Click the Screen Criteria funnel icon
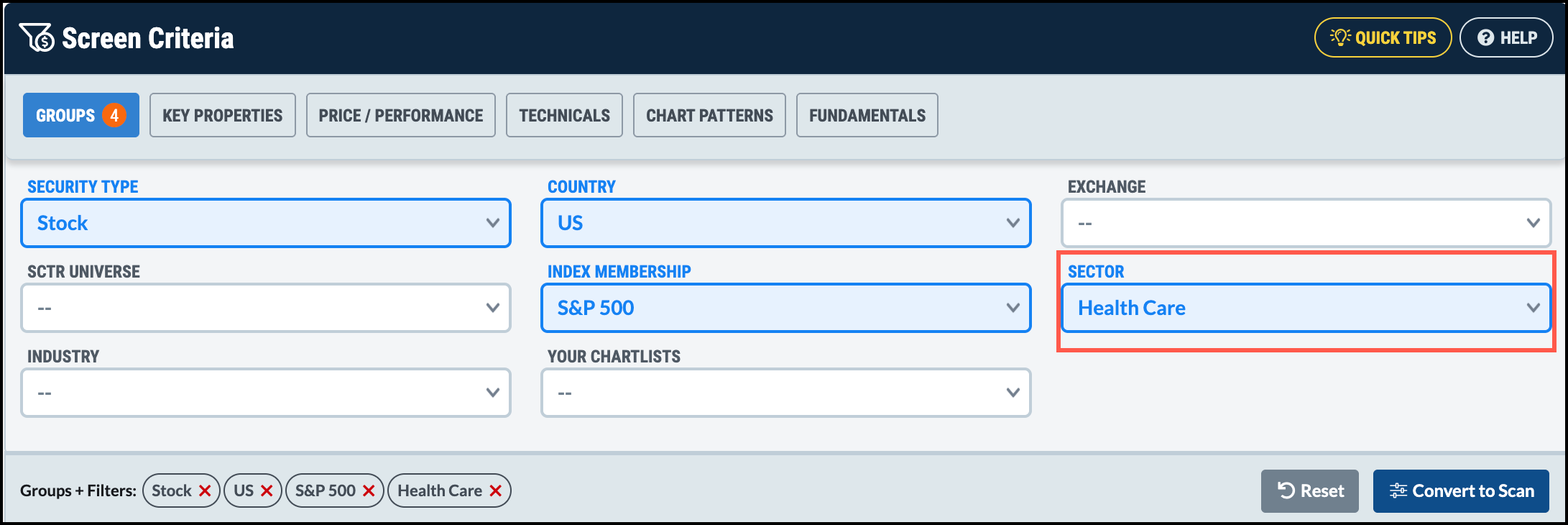 [37, 37]
